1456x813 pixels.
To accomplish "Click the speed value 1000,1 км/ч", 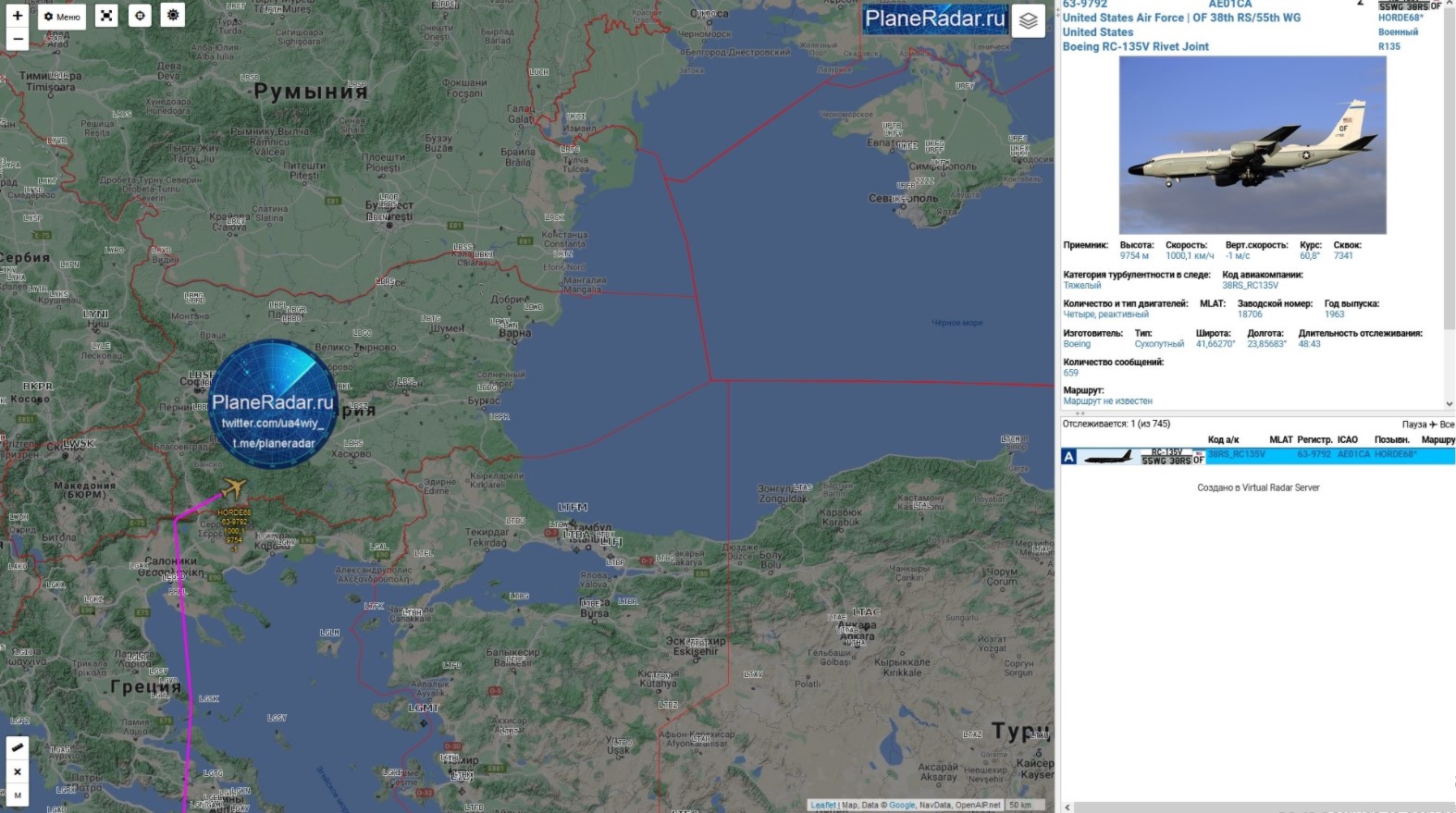I will [1190, 256].
